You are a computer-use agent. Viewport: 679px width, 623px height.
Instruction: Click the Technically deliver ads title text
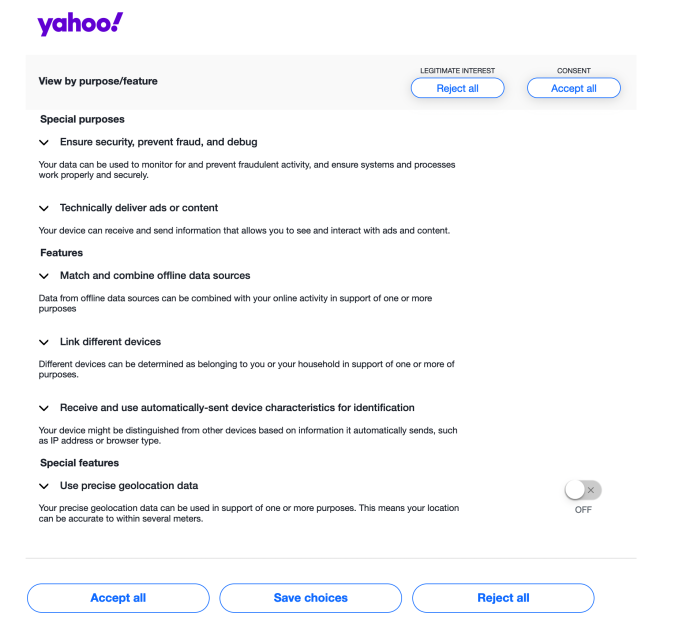pyautogui.click(x=139, y=208)
